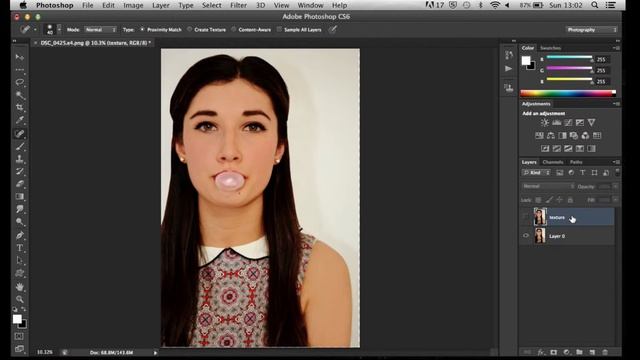Image resolution: width=640 pixels, height=360 pixels.
Task: Open the tool preset picker arrow
Action: coord(35,29)
